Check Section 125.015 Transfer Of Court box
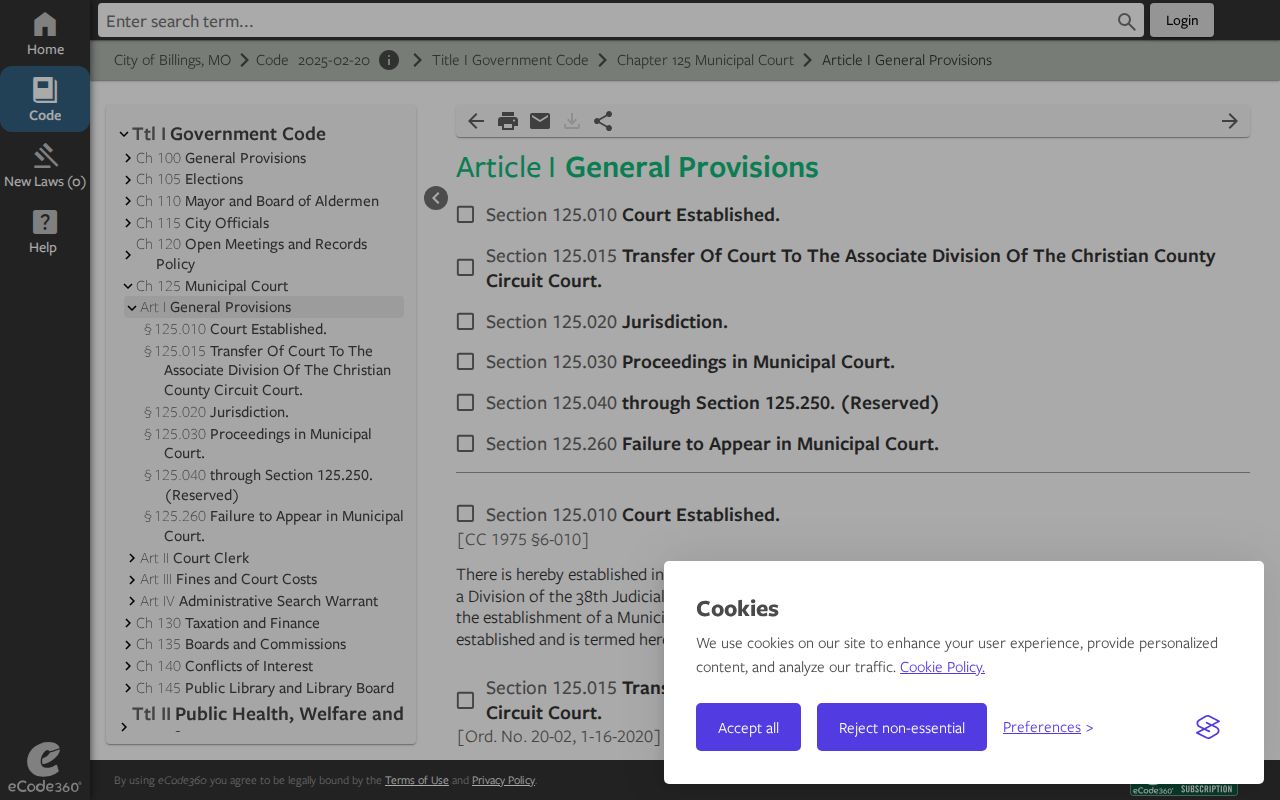Screen dimensions: 1280x800 pos(465,268)
